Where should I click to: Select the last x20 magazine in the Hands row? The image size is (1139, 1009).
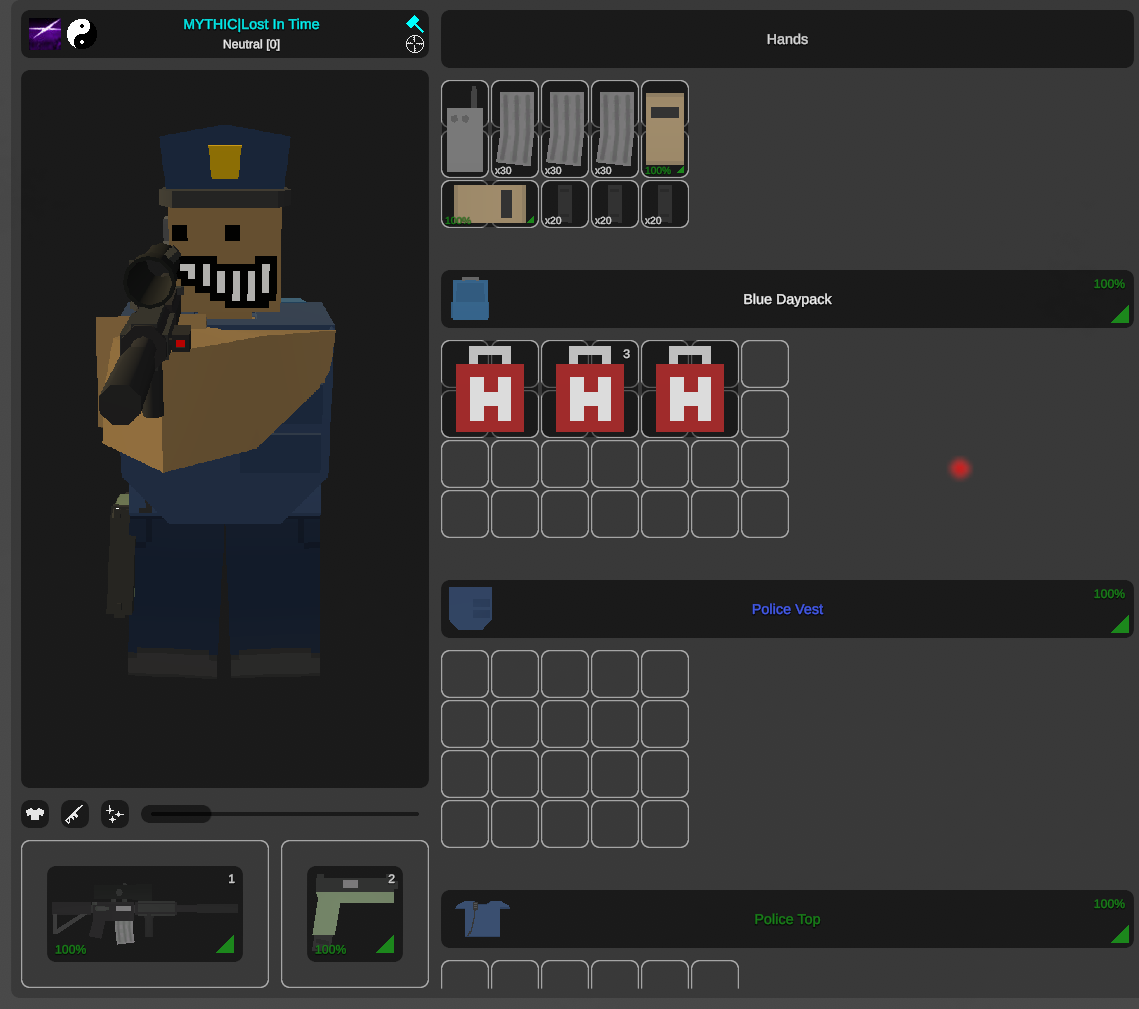point(665,204)
